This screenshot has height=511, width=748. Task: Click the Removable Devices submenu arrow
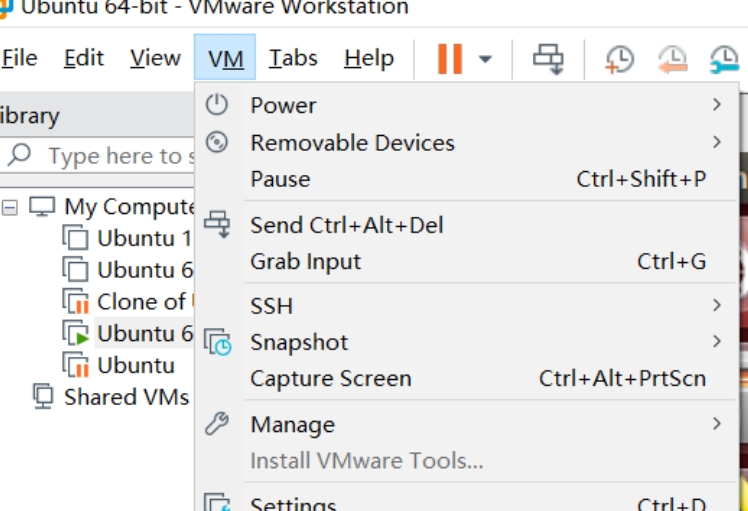click(717, 142)
